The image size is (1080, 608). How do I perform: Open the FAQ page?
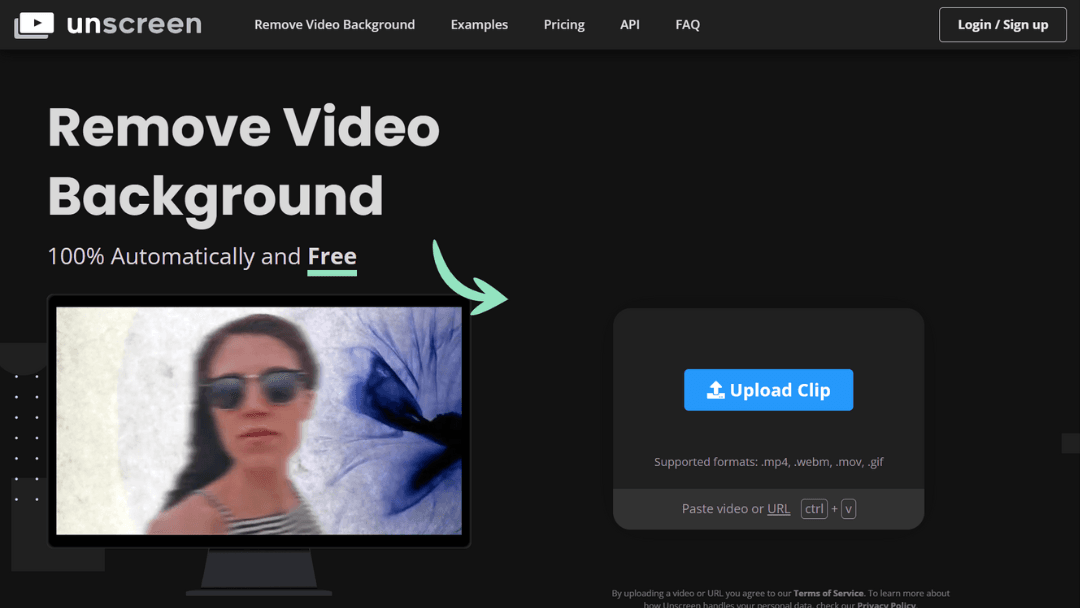[x=687, y=24]
